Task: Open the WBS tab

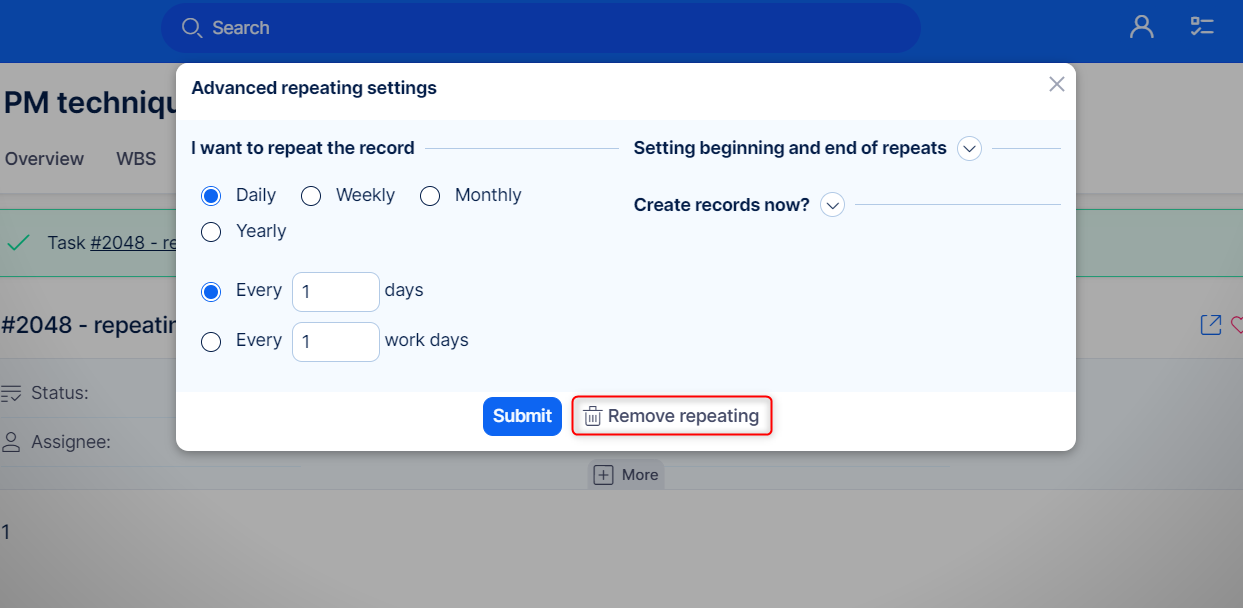Action: click(136, 159)
